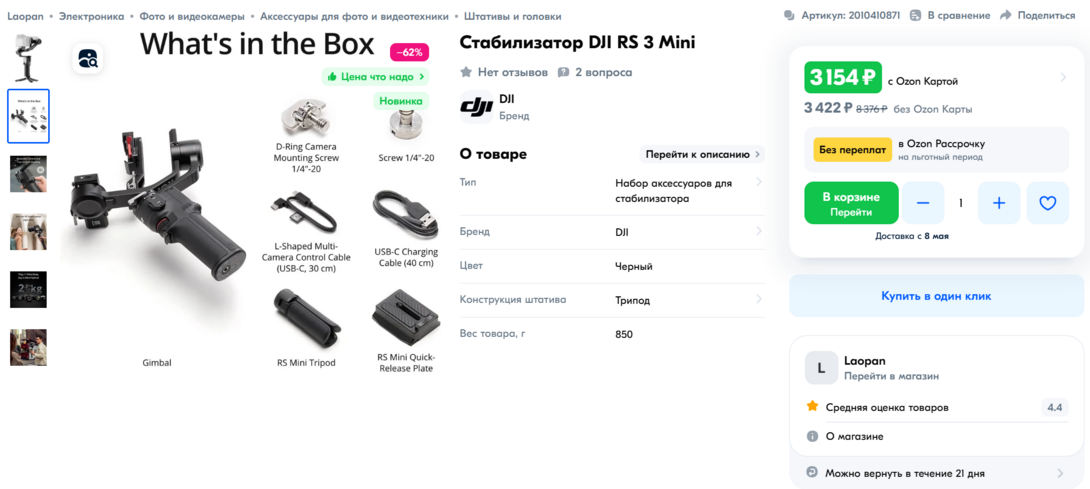This screenshot has width=1090, height=489.
Task: Add product to favorites with heart icon
Action: point(1048,203)
